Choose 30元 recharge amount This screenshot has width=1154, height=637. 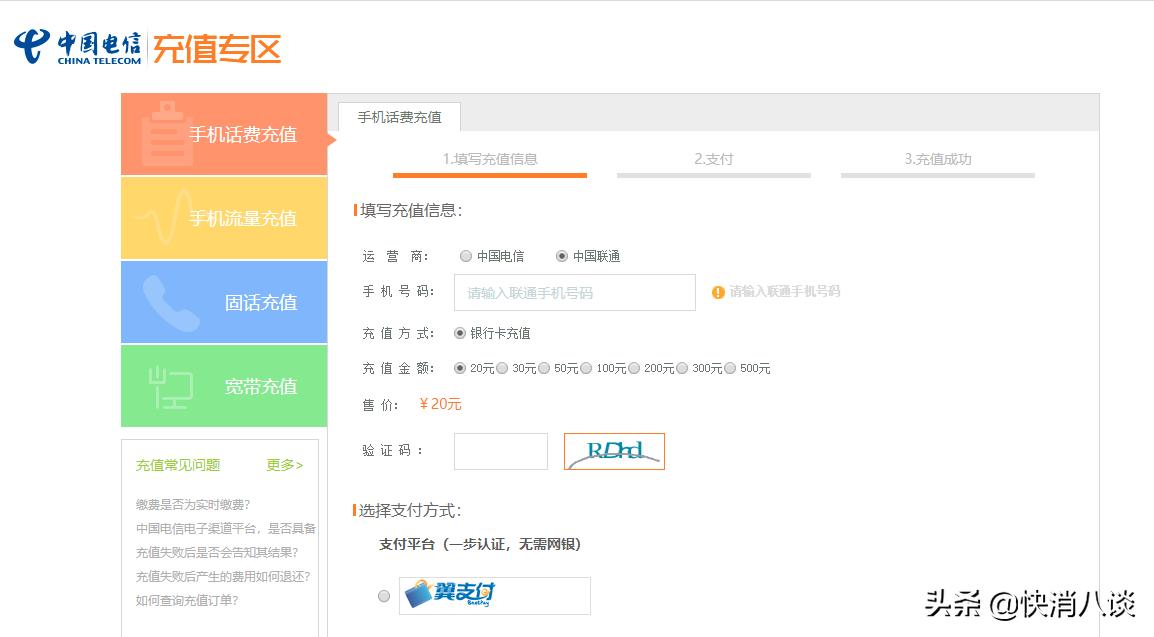point(502,368)
